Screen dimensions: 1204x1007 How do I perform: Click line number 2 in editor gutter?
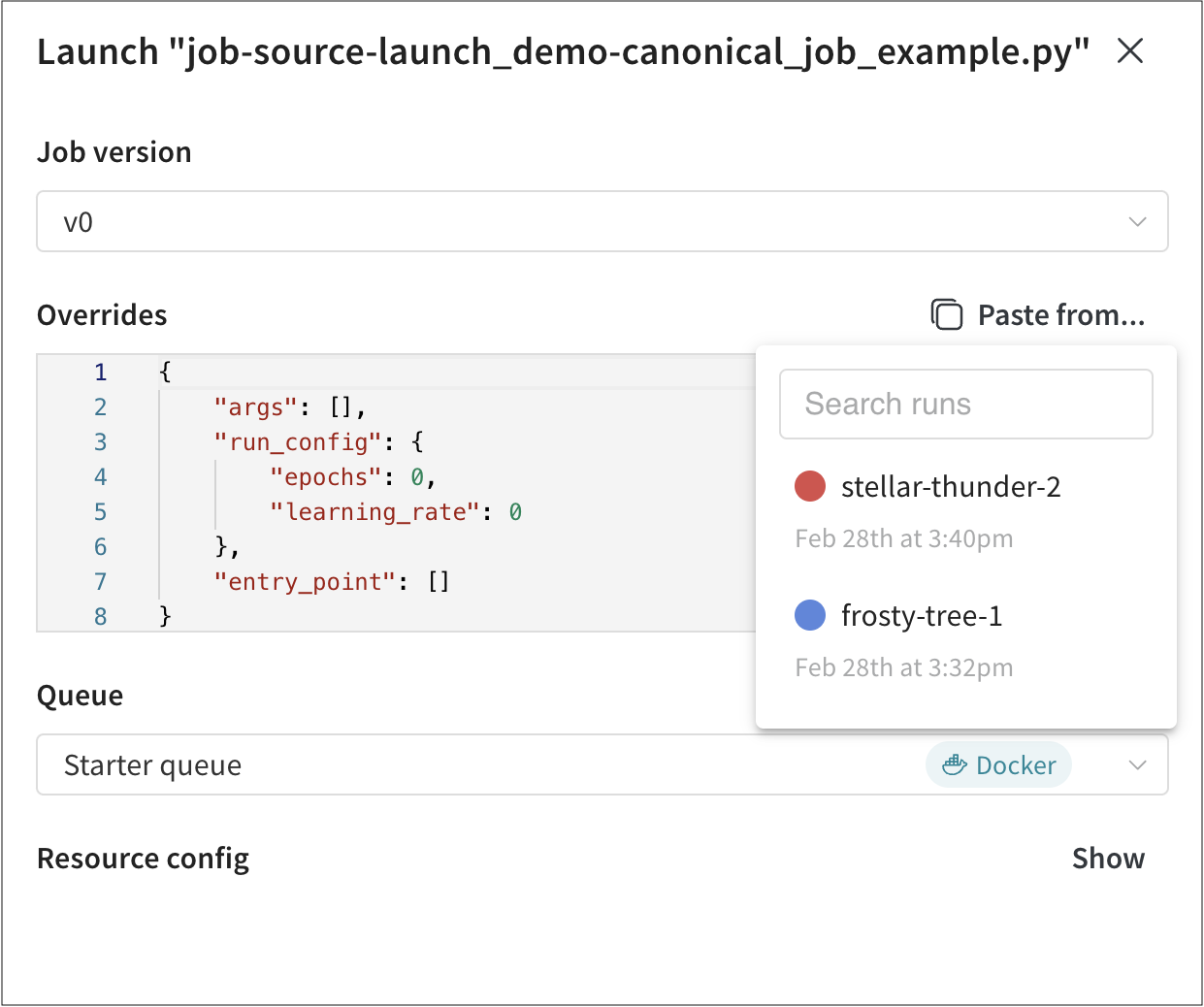click(x=100, y=407)
